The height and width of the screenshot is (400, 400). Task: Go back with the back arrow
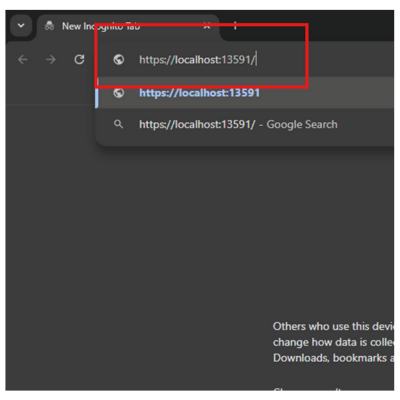pos(23,60)
